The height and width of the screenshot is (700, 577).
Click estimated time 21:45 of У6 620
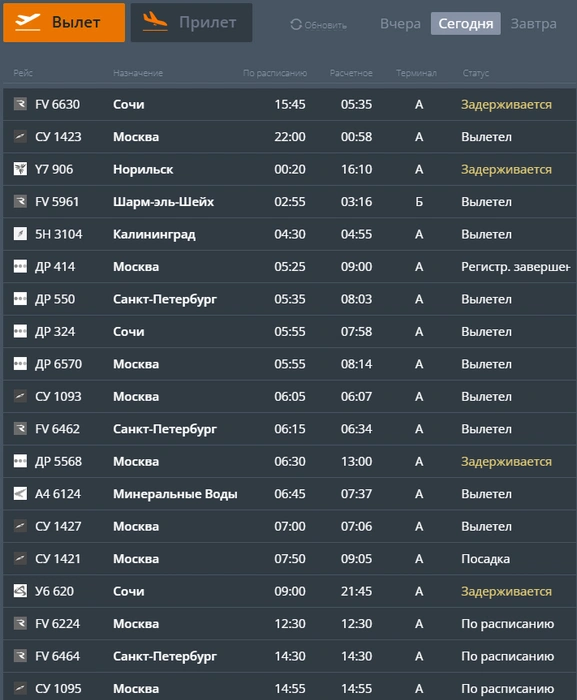point(356,591)
